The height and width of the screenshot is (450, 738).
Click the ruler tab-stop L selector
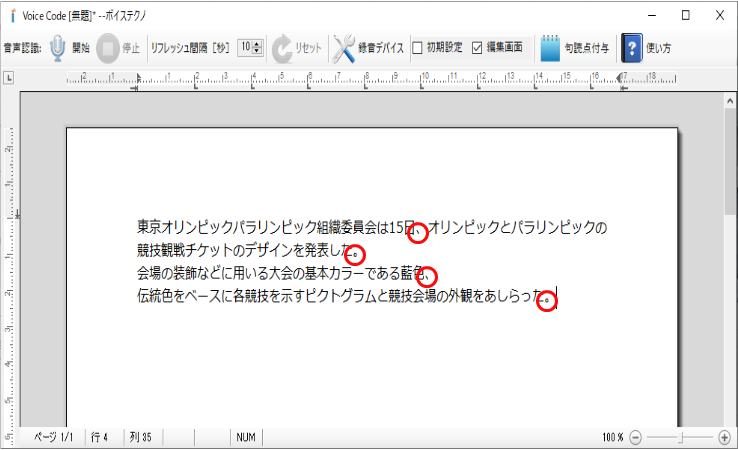pyautogui.click(x=8, y=78)
